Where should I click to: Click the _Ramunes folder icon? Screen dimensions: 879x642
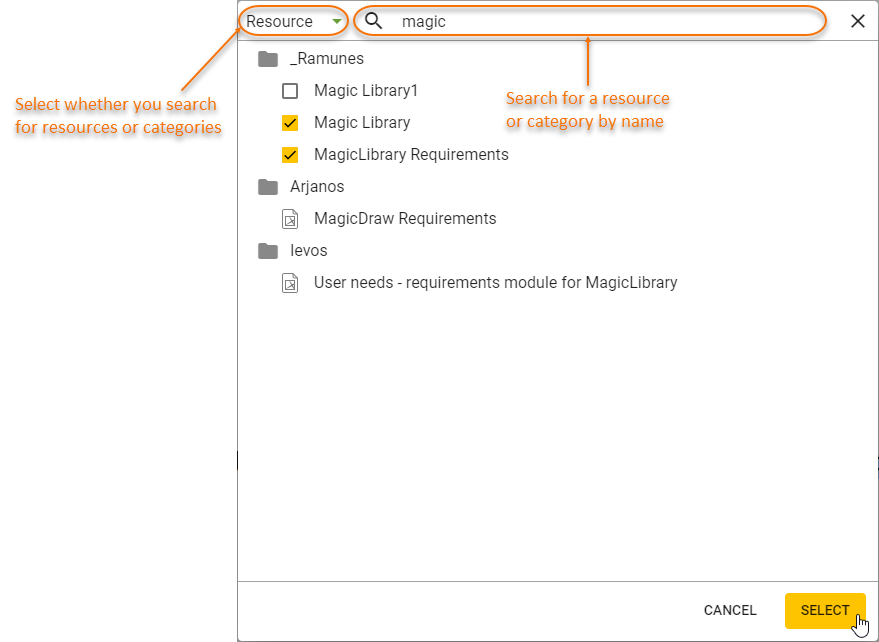click(268, 59)
